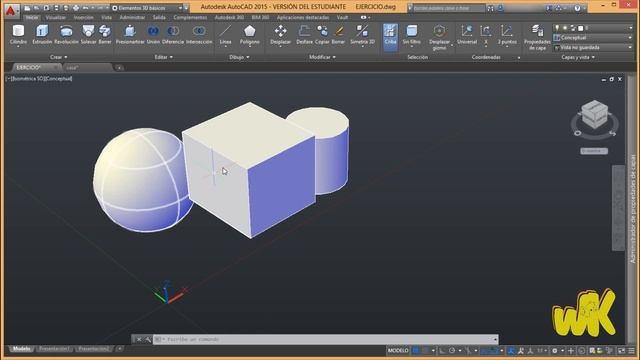
Task: Toggle the circle icon beside the plus in status bar
Action: click(x=582, y=351)
